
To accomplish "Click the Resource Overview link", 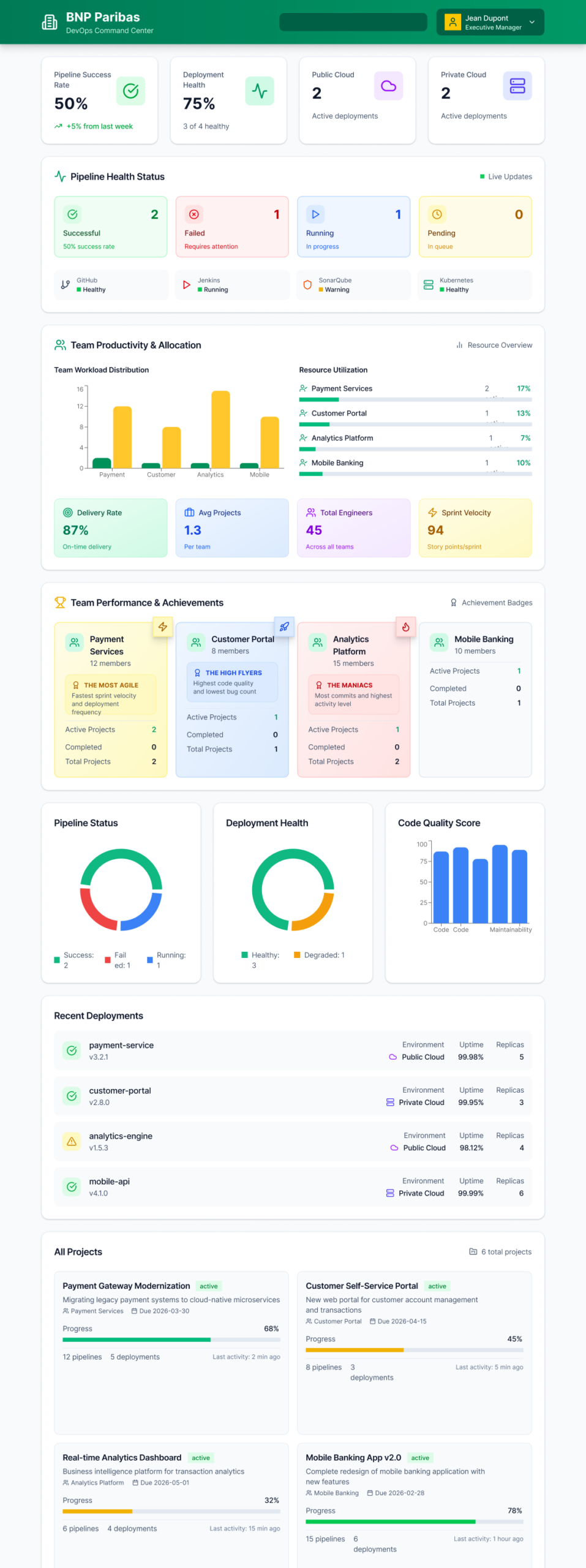I will coord(494,345).
